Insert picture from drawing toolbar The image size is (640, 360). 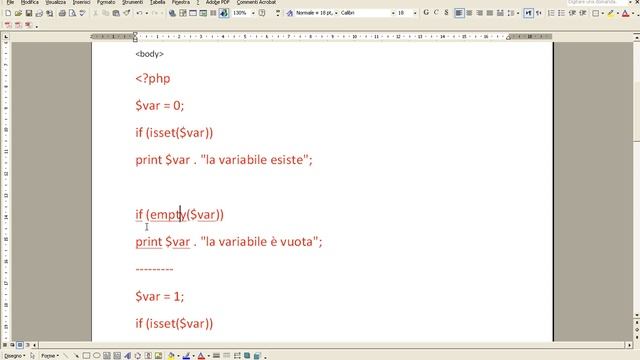[158, 356]
